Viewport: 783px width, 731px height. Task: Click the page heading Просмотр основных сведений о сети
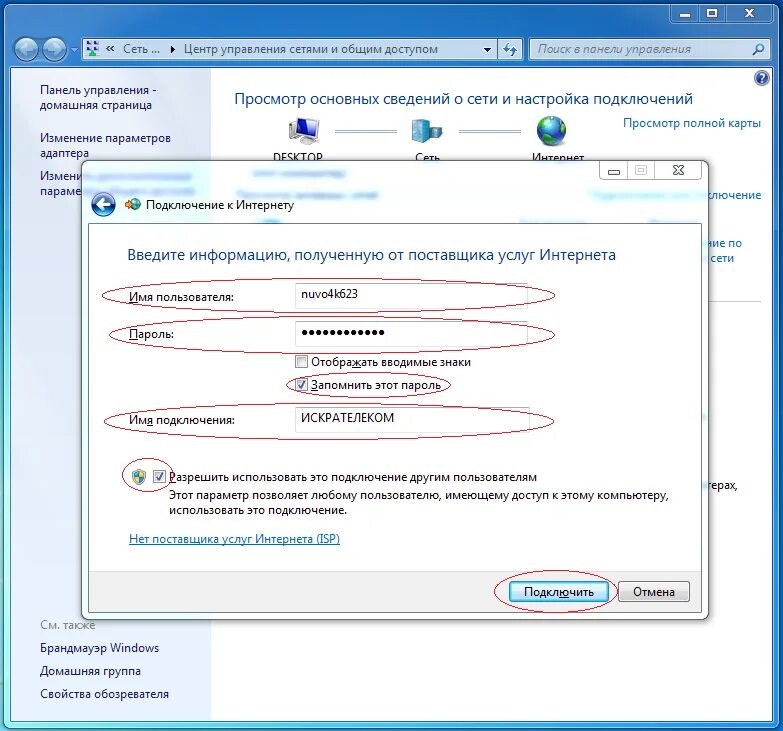pyautogui.click(x=463, y=99)
